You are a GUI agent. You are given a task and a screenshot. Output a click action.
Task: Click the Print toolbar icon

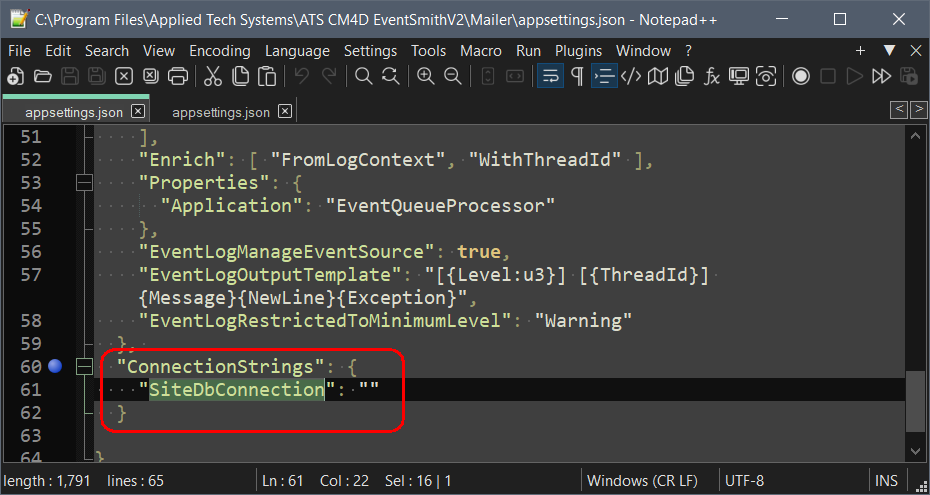[178, 76]
